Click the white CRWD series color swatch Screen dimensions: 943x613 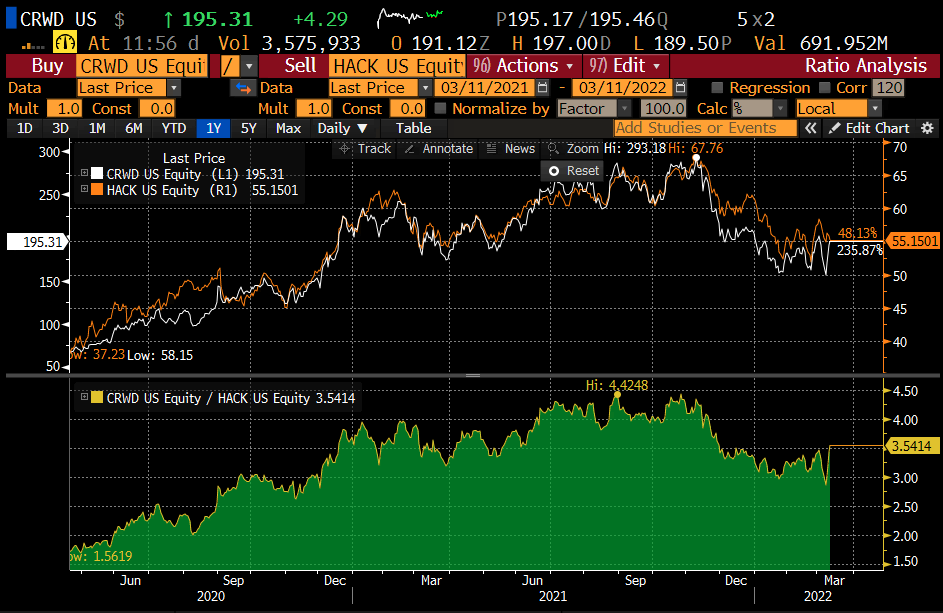coord(97,174)
